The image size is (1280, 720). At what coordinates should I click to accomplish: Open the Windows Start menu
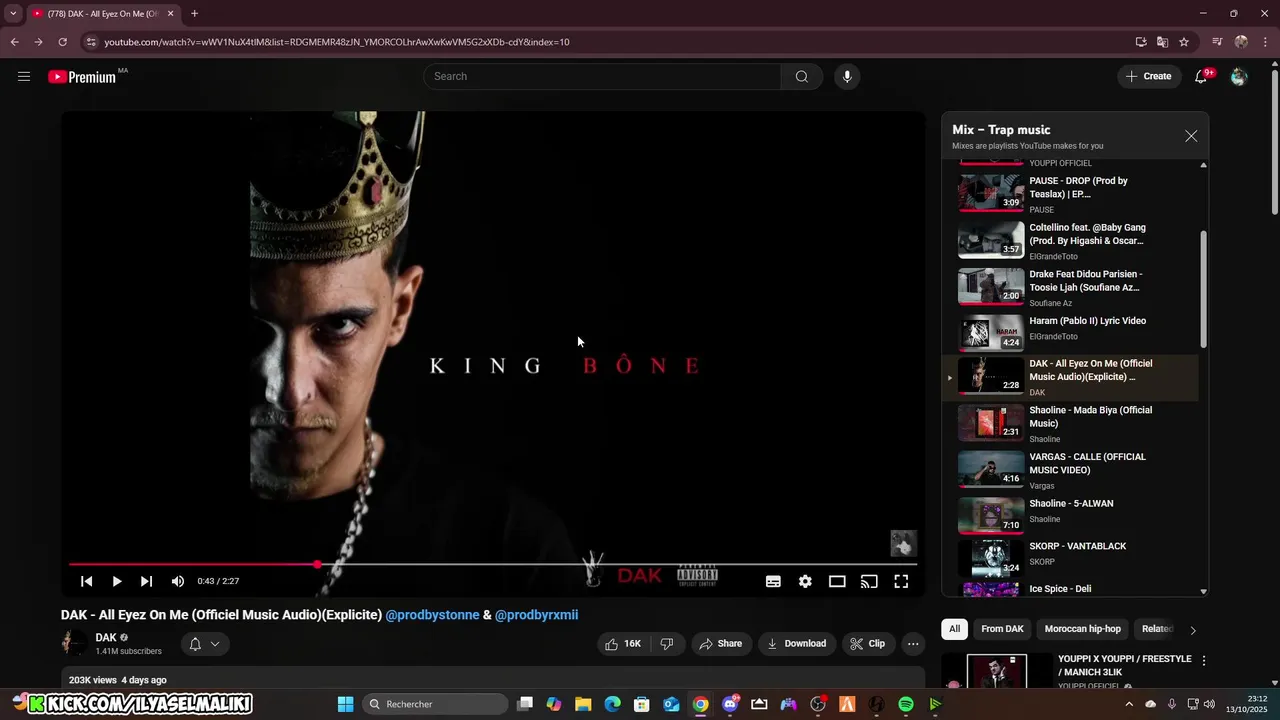coord(345,704)
